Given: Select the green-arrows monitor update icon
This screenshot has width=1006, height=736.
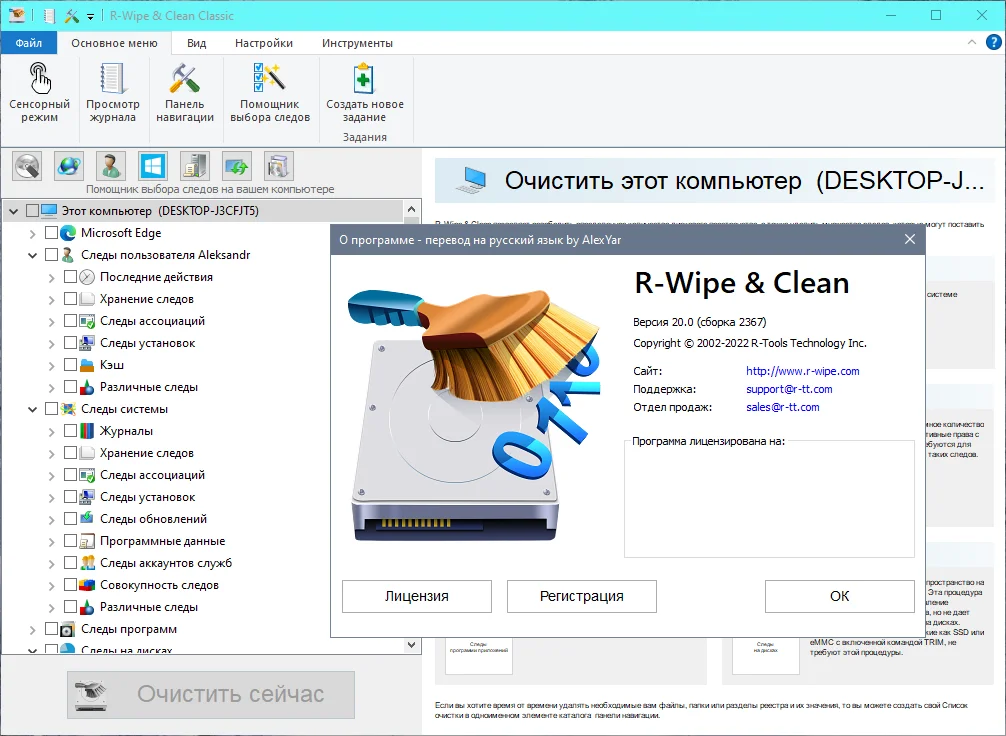Looking at the screenshot, I should pyautogui.click(x=237, y=166).
